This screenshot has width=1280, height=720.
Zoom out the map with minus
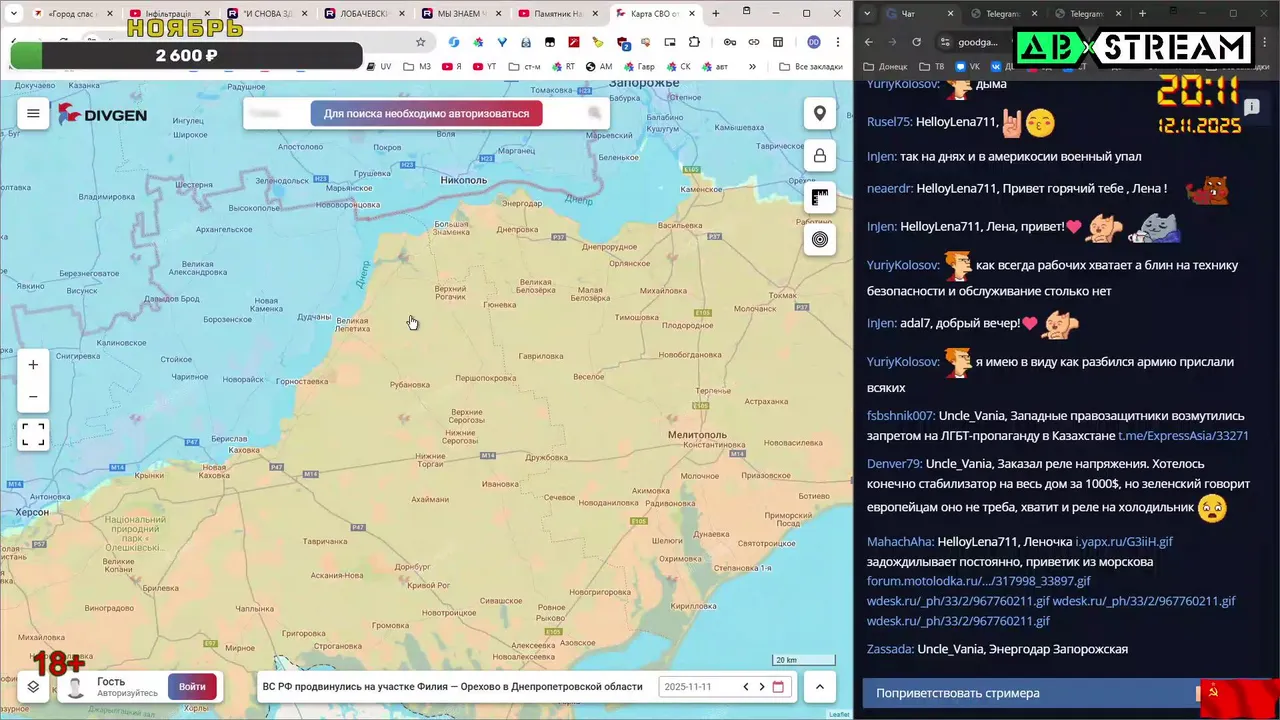(33, 397)
